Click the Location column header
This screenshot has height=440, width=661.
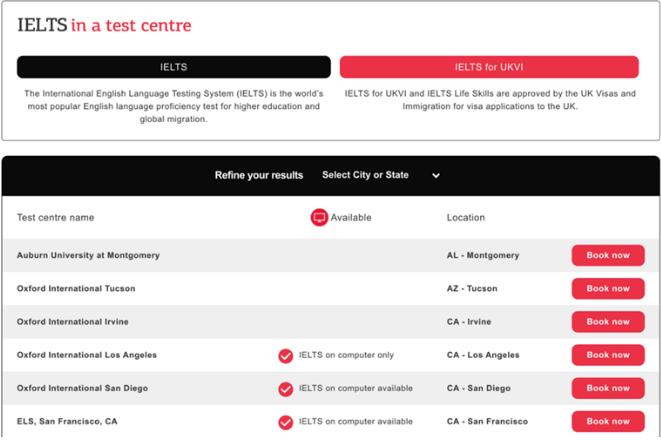[x=466, y=217]
